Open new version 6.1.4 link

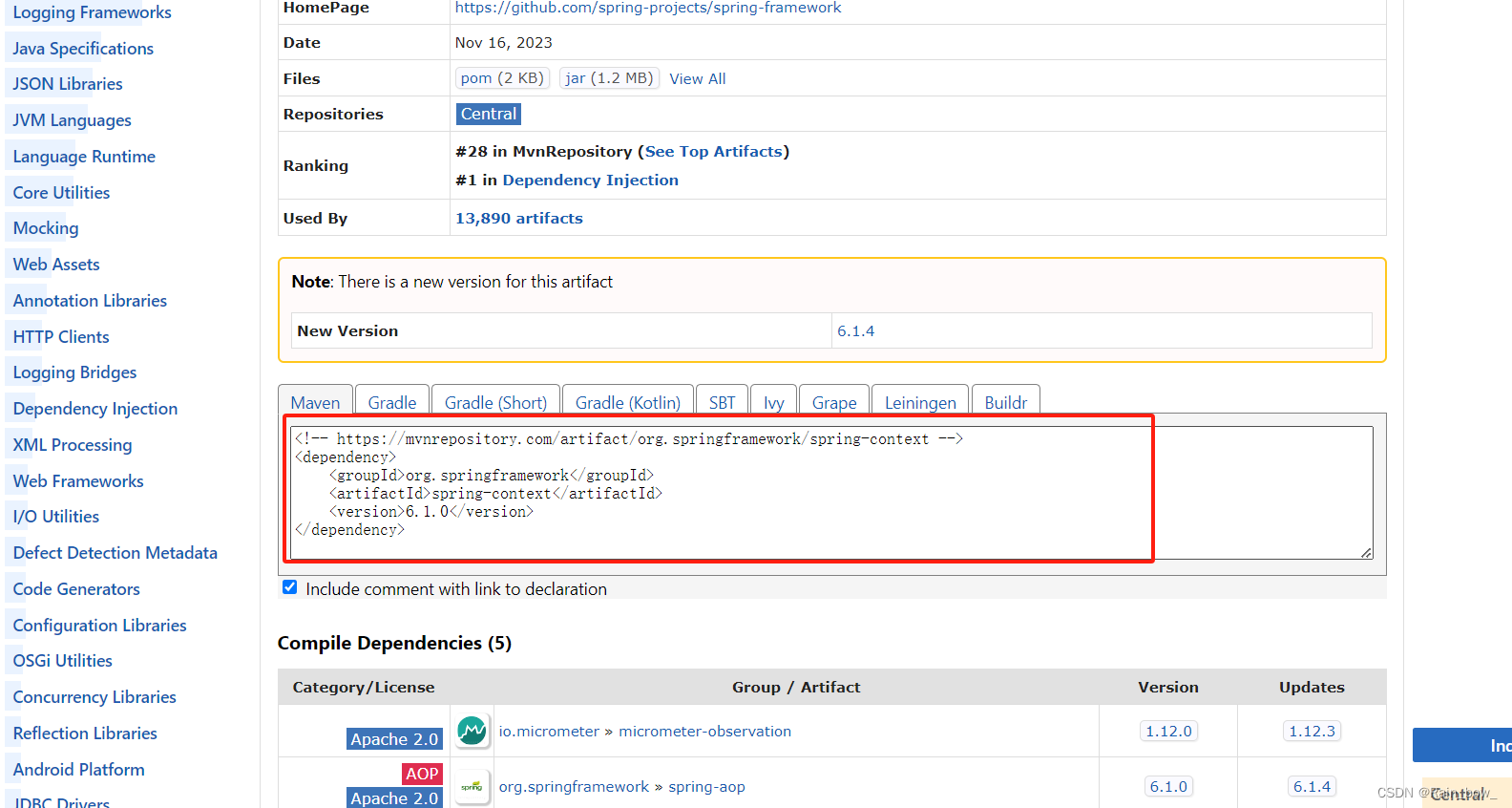point(856,331)
